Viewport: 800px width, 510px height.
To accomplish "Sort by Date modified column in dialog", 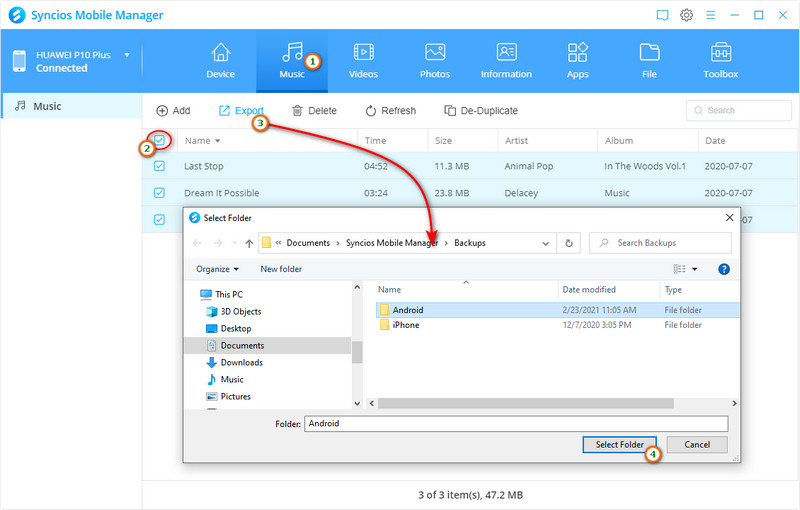I will pyautogui.click(x=589, y=290).
